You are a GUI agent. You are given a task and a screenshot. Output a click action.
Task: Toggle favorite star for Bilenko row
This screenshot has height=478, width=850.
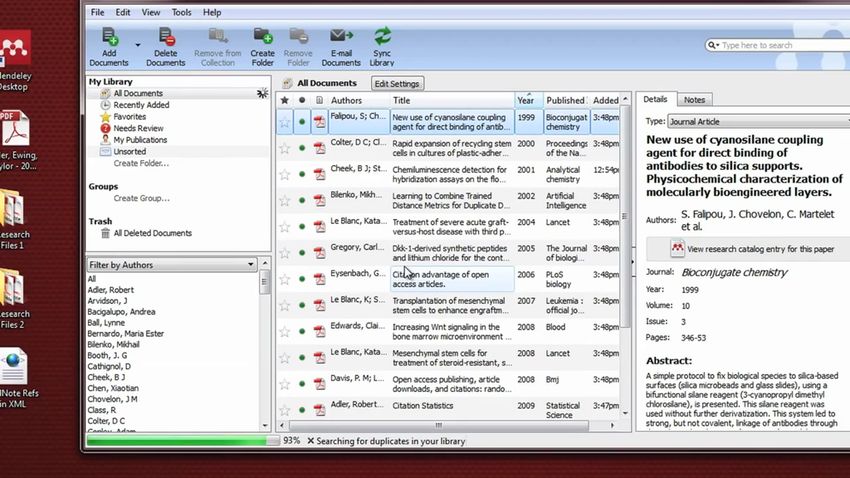click(285, 201)
